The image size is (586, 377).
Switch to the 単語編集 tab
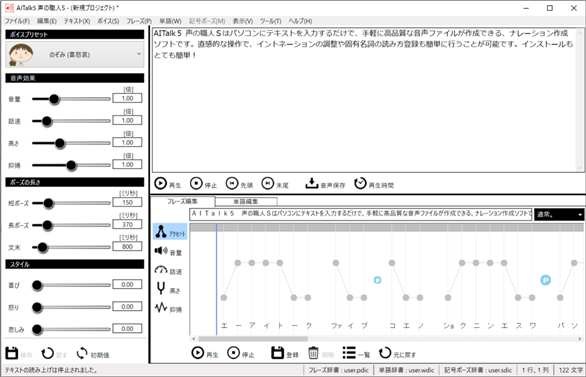pyautogui.click(x=246, y=202)
